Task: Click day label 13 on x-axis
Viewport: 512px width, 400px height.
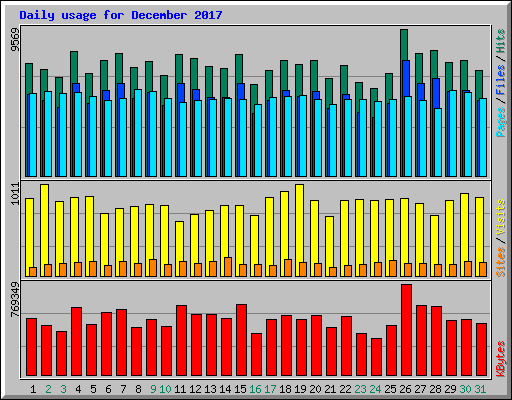Action: [210, 389]
